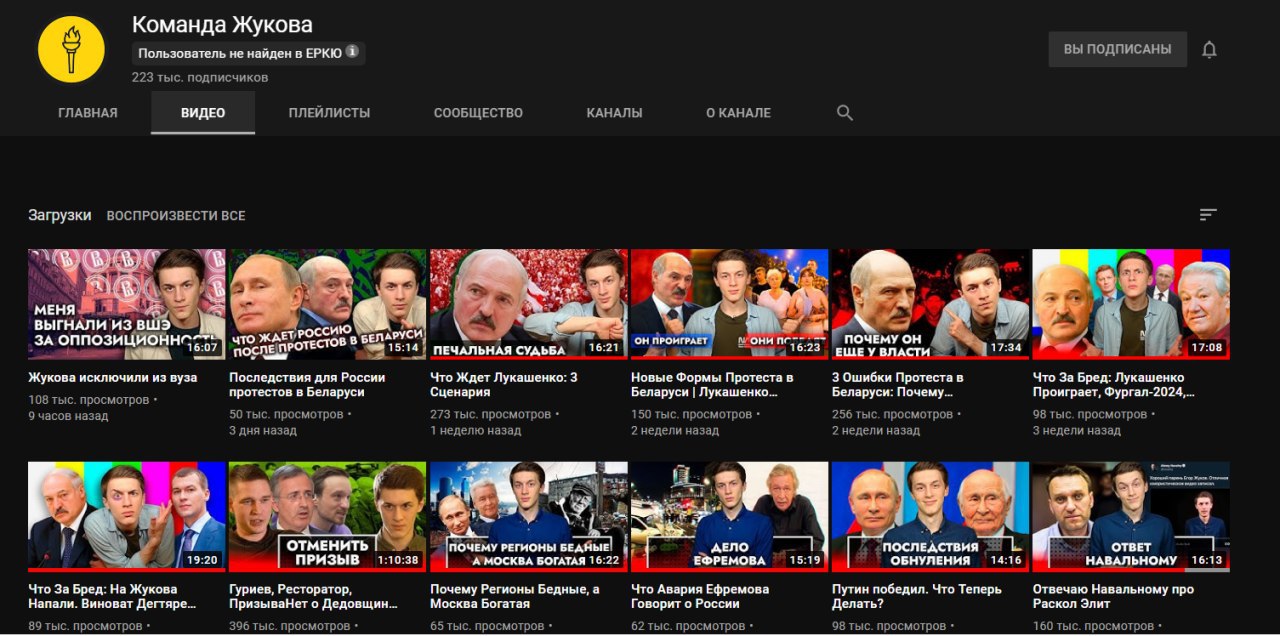Image resolution: width=1280 pixels, height=636 pixels.
Task: Click the 273 тыс. просмотров text
Action: [x=491, y=414]
